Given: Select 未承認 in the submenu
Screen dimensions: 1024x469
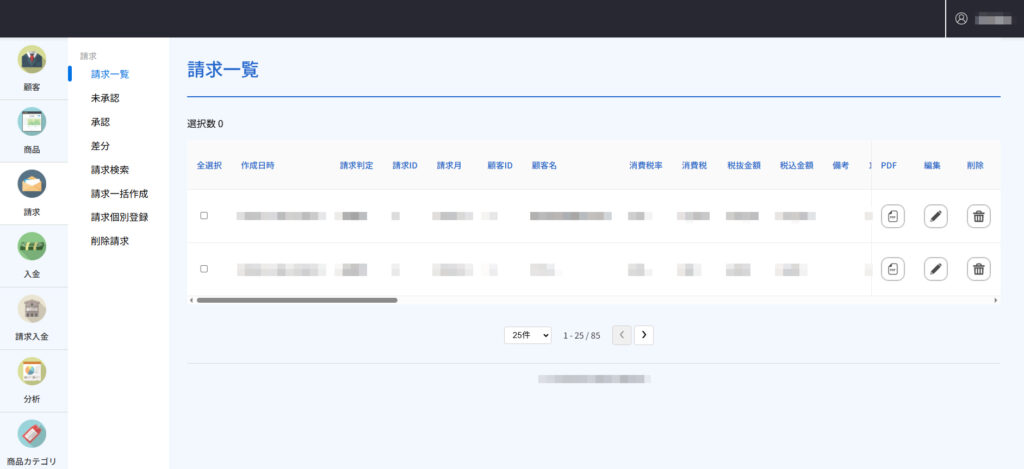Looking at the screenshot, I should [105, 98].
